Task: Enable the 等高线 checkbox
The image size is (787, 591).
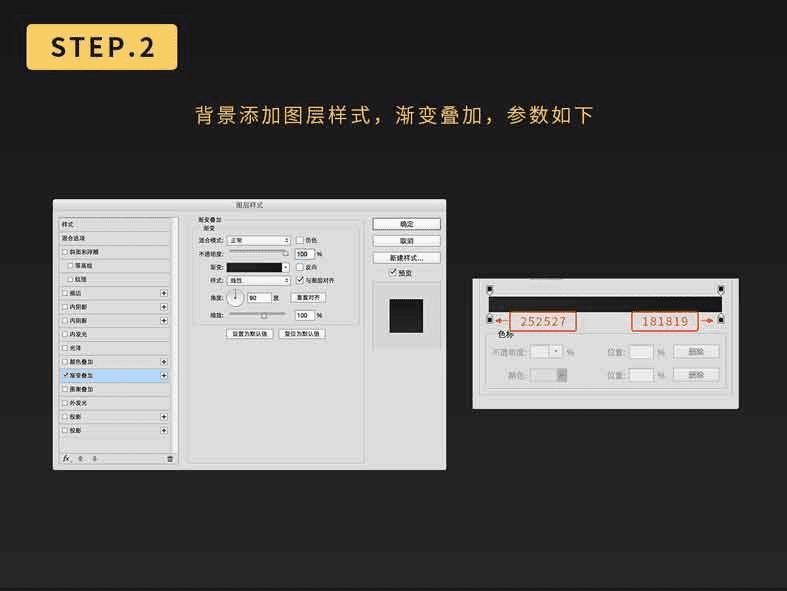Action: [x=70, y=265]
